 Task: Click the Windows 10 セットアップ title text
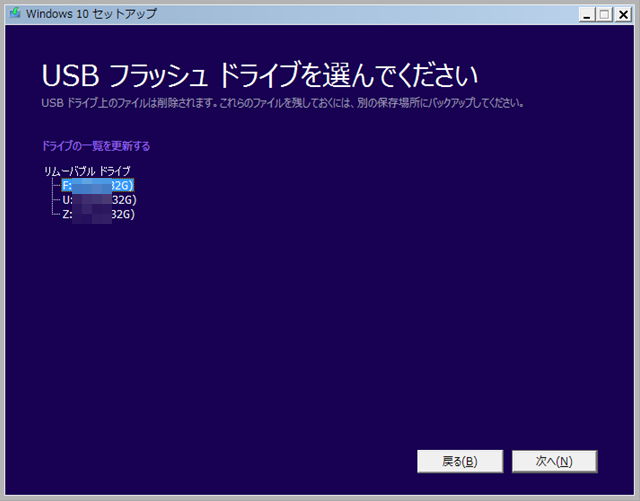[x=91, y=13]
